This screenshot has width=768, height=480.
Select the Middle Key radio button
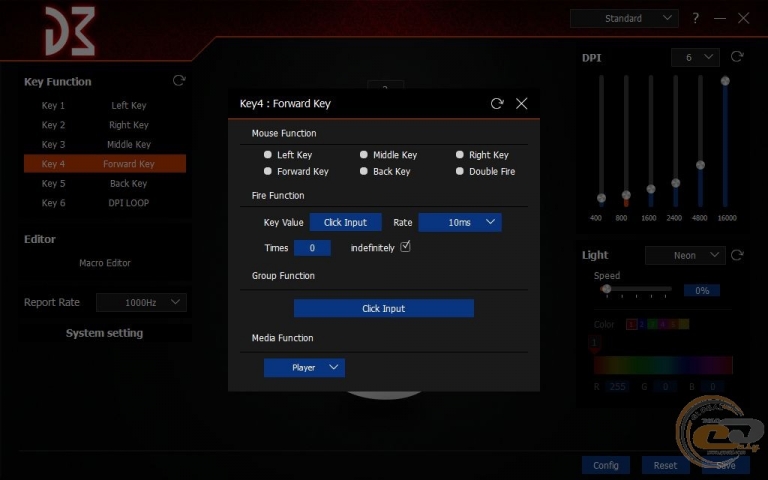(x=363, y=155)
